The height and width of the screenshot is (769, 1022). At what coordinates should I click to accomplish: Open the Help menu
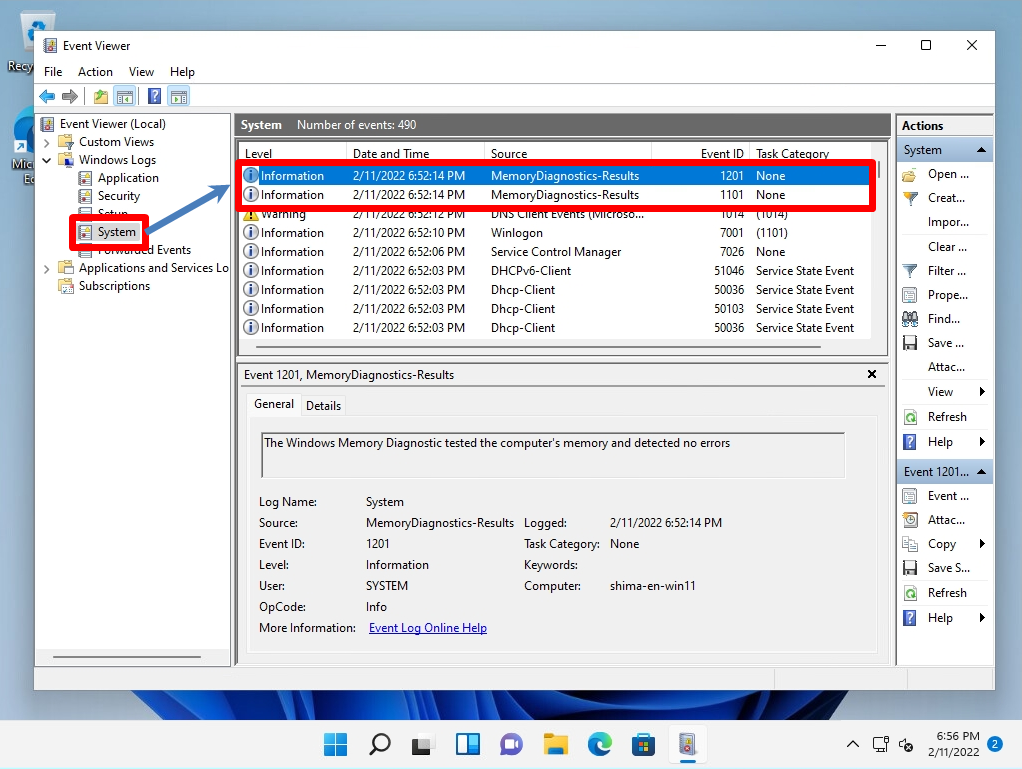[x=182, y=72]
